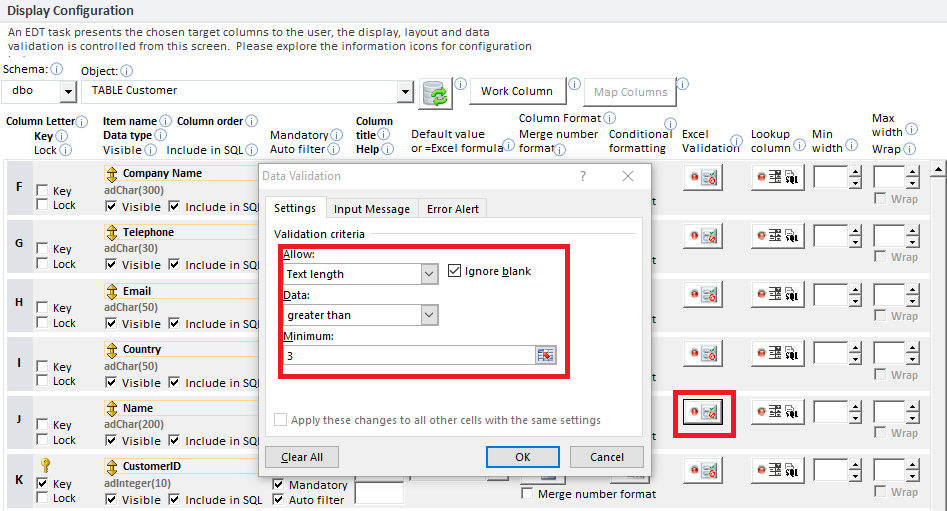
Task: Open the Allow Text length dropdown
Action: (x=429, y=274)
